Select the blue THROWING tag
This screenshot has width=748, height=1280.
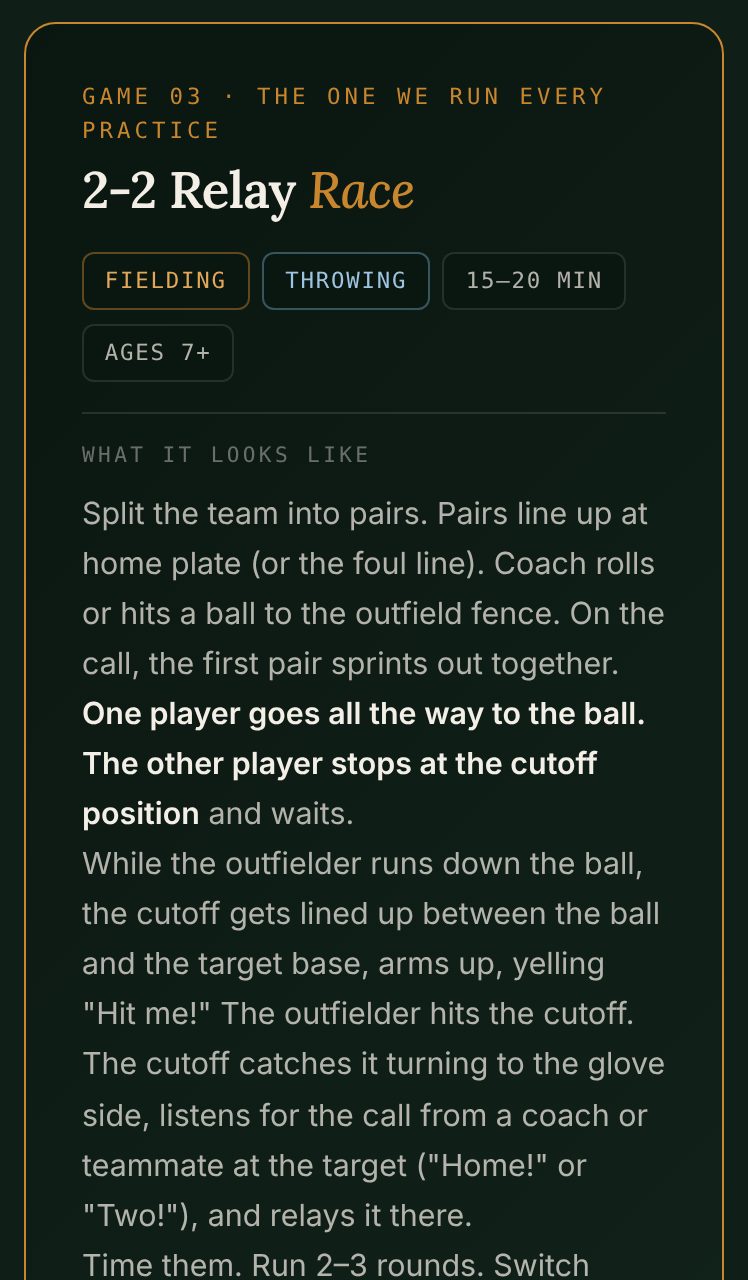pyautogui.click(x=346, y=281)
